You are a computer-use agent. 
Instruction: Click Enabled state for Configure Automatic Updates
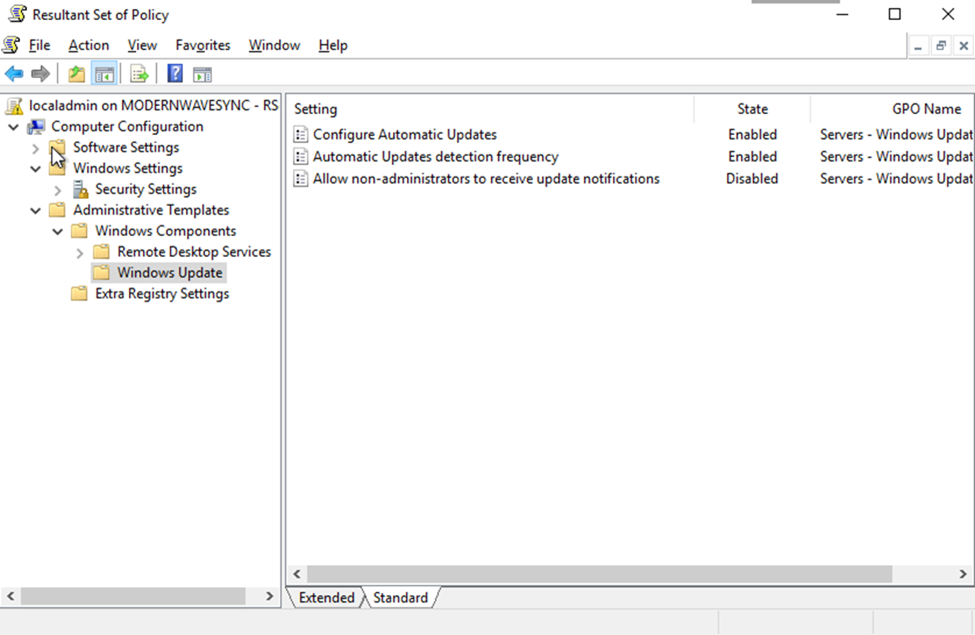pos(752,134)
